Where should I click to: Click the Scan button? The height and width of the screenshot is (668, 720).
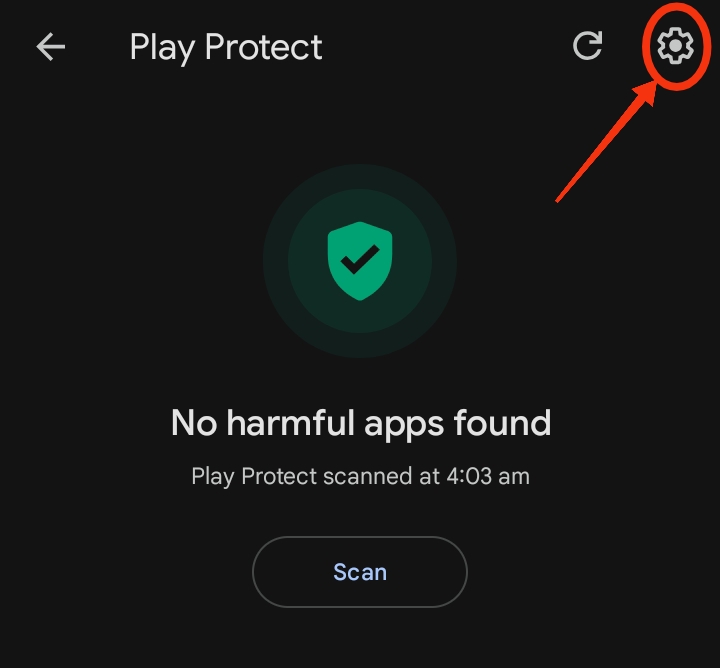click(360, 572)
